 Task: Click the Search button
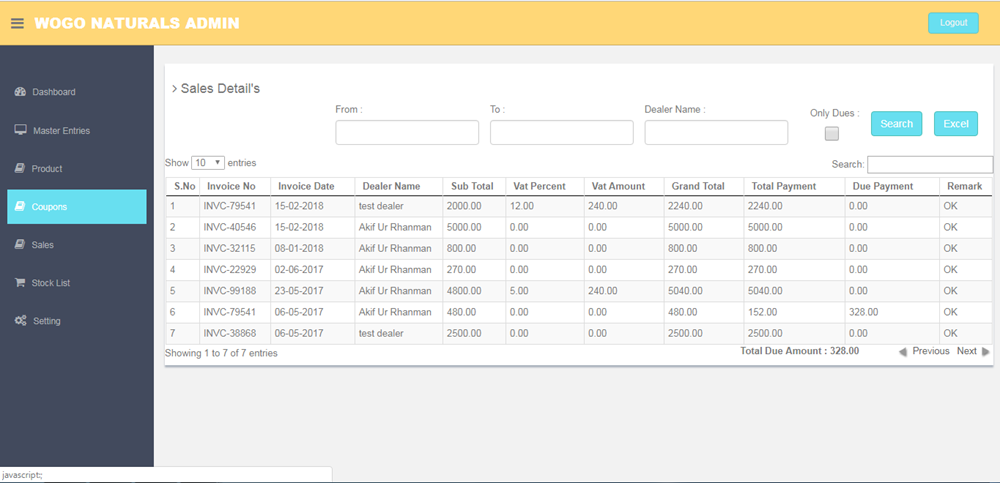[x=896, y=123]
